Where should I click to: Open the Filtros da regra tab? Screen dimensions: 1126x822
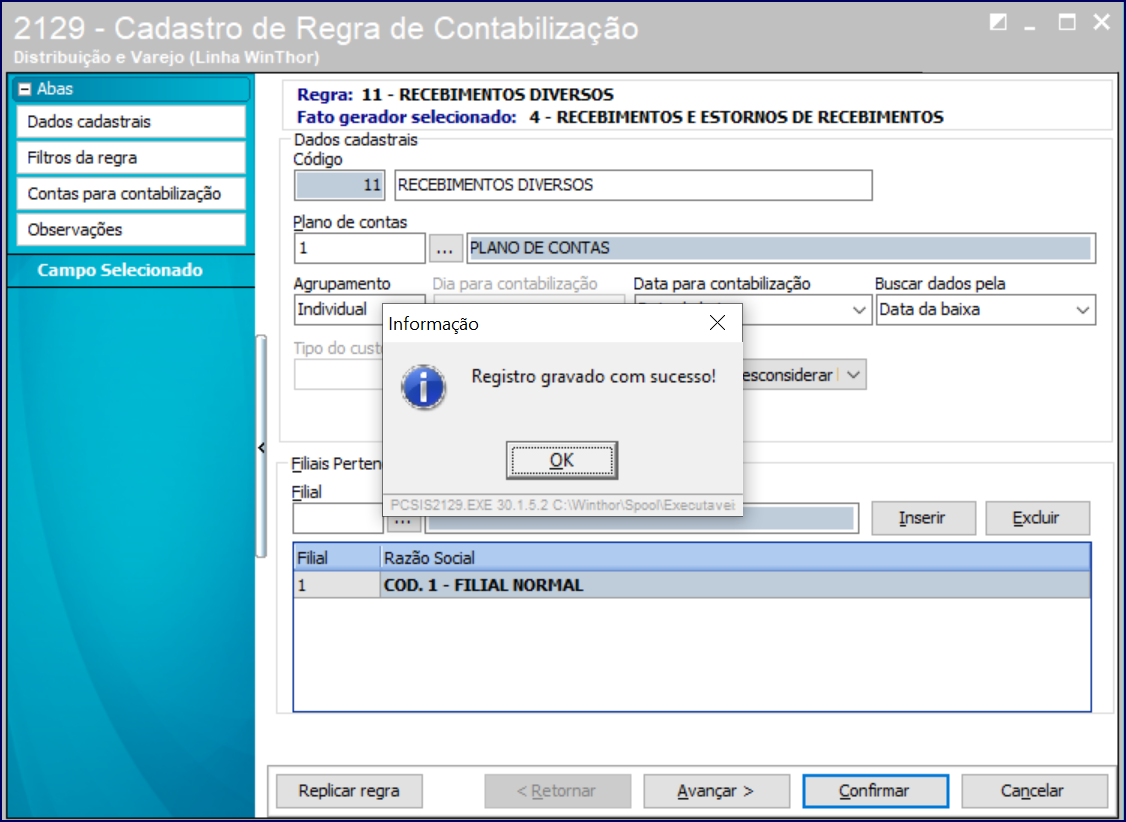131,157
